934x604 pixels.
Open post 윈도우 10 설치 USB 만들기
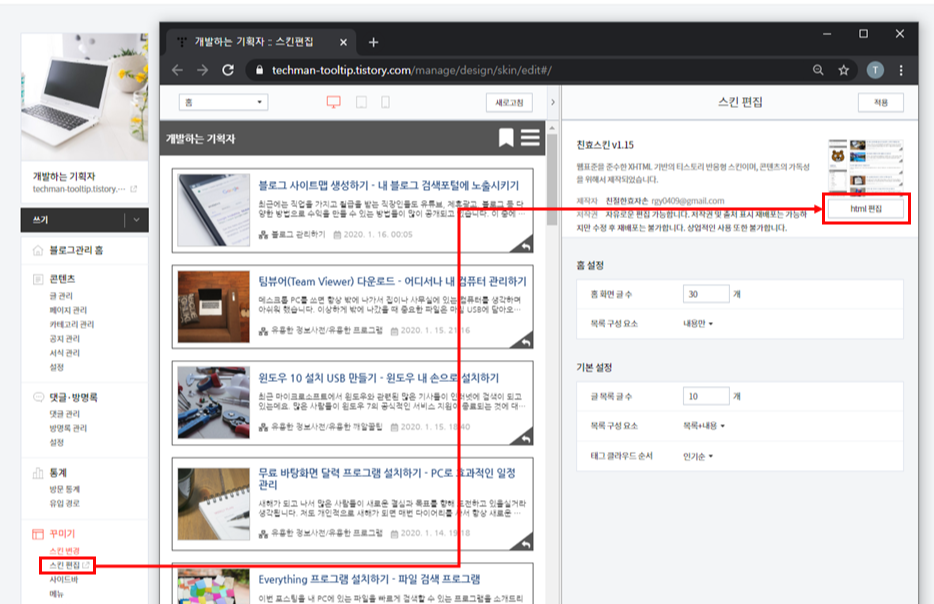click(378, 378)
